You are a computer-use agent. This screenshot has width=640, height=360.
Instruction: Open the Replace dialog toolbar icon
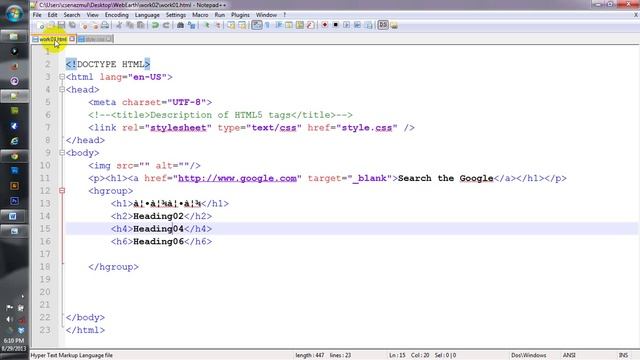[x=191, y=25]
